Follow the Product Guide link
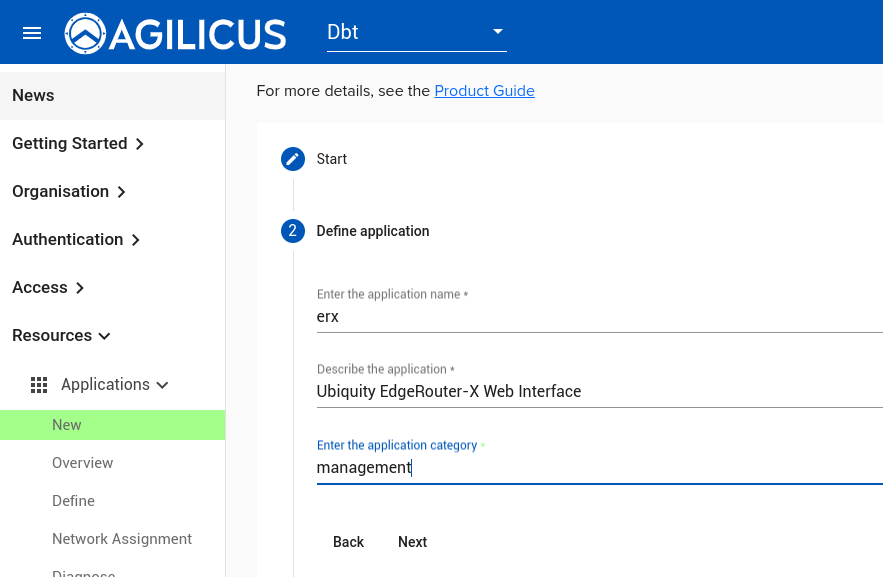 (x=484, y=91)
